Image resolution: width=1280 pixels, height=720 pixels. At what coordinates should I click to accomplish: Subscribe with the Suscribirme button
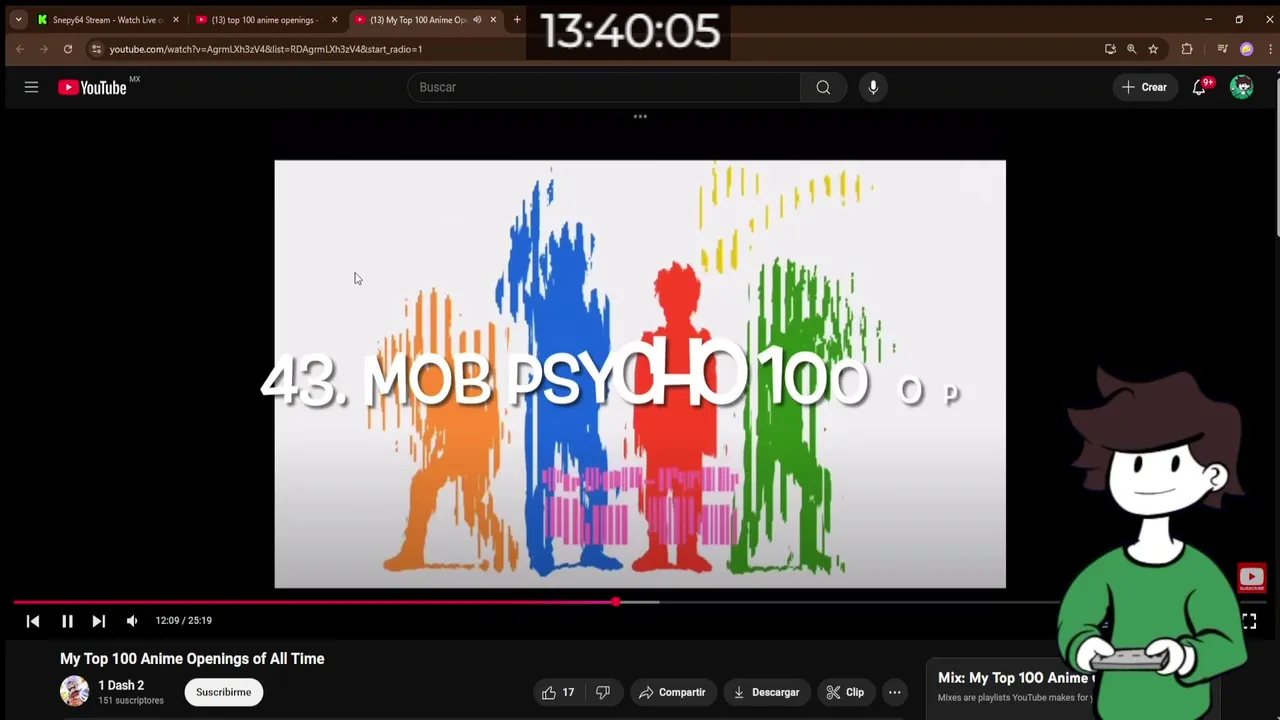(x=224, y=692)
